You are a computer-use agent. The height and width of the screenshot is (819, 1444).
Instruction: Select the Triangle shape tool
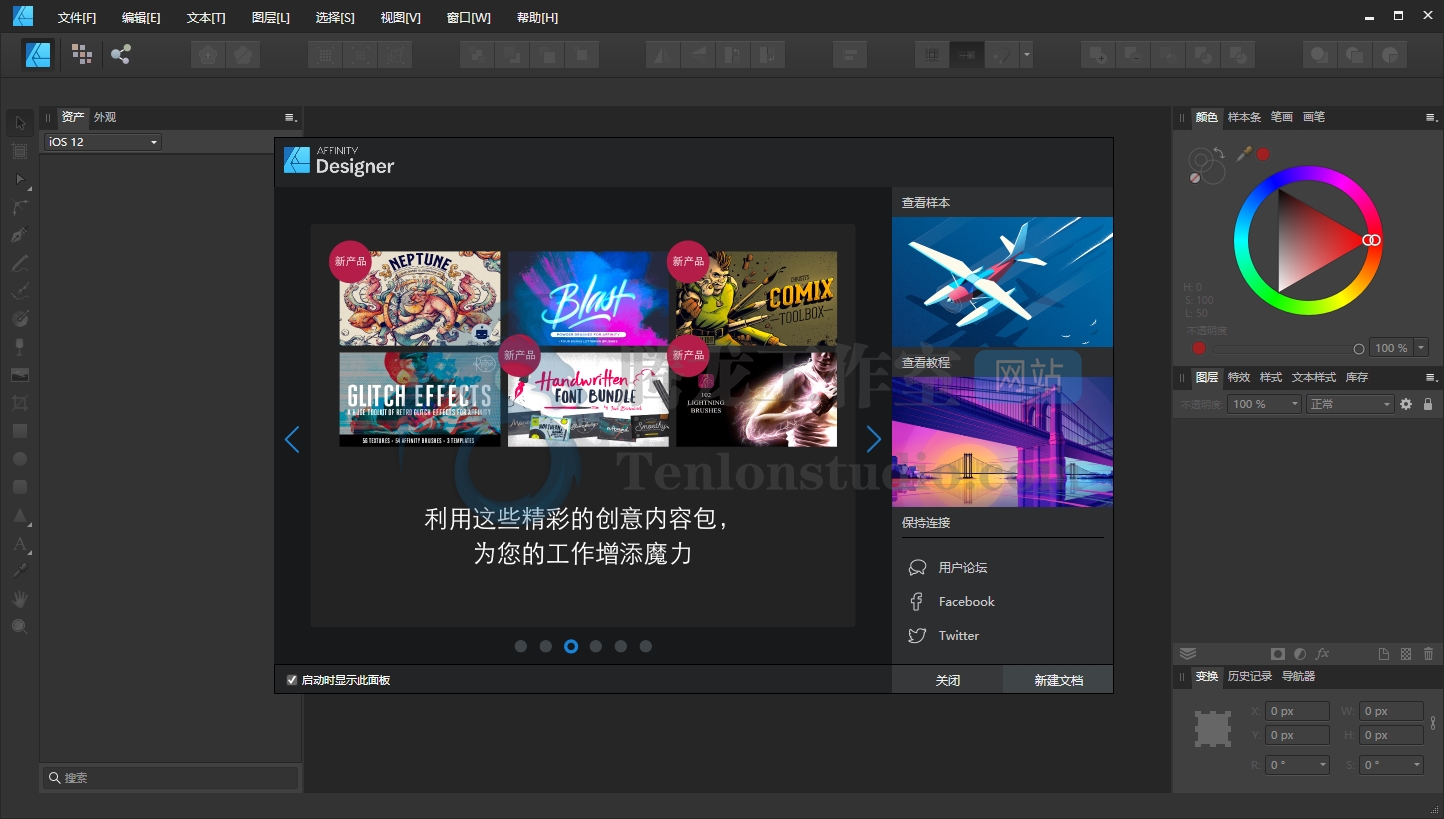coord(20,516)
